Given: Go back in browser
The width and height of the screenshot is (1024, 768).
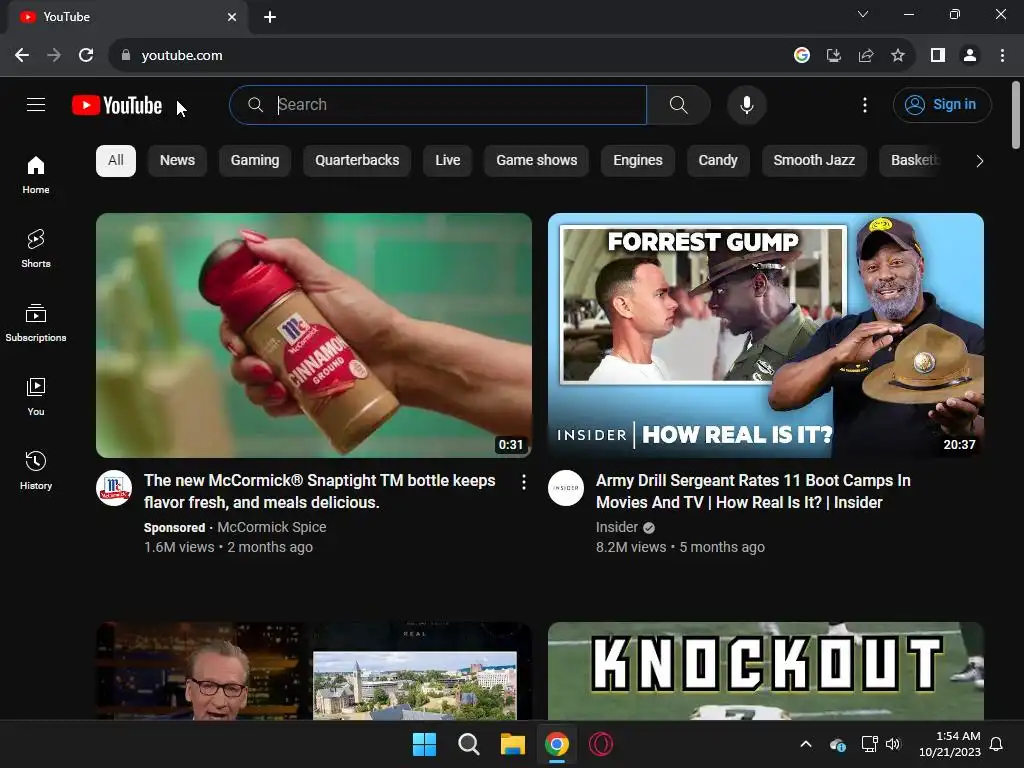Looking at the screenshot, I should coord(22,55).
